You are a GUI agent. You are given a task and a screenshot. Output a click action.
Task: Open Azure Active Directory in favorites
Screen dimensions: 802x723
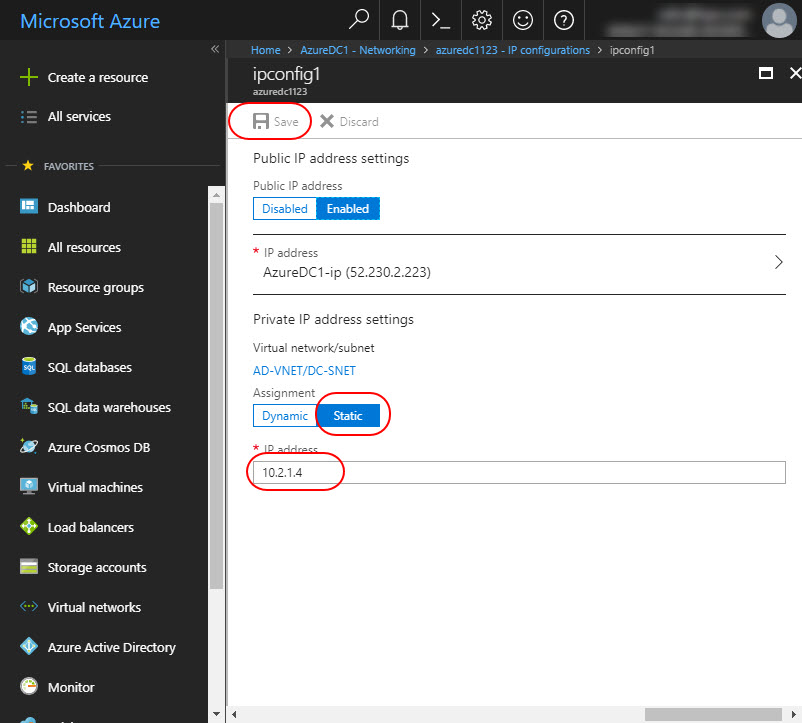pyautogui.click(x=112, y=647)
